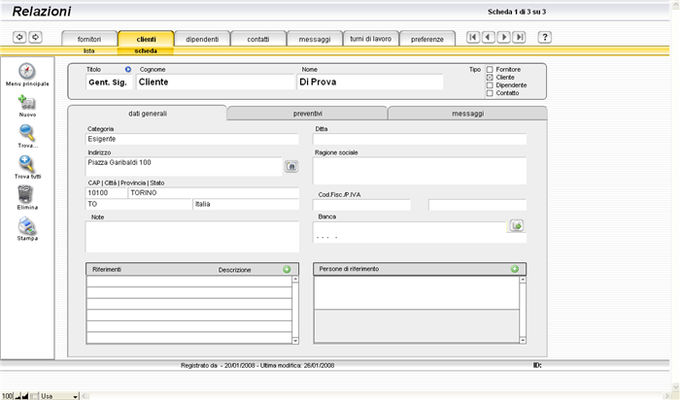Click the first empty Riferimenti row
Viewport: 680px width, 400px height.
[x=189, y=281]
